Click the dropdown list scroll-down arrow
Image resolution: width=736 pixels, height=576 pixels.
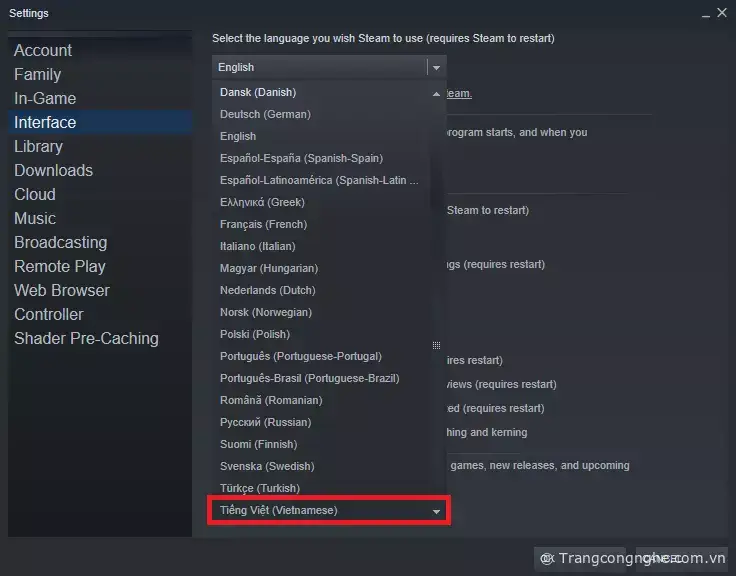(437, 512)
